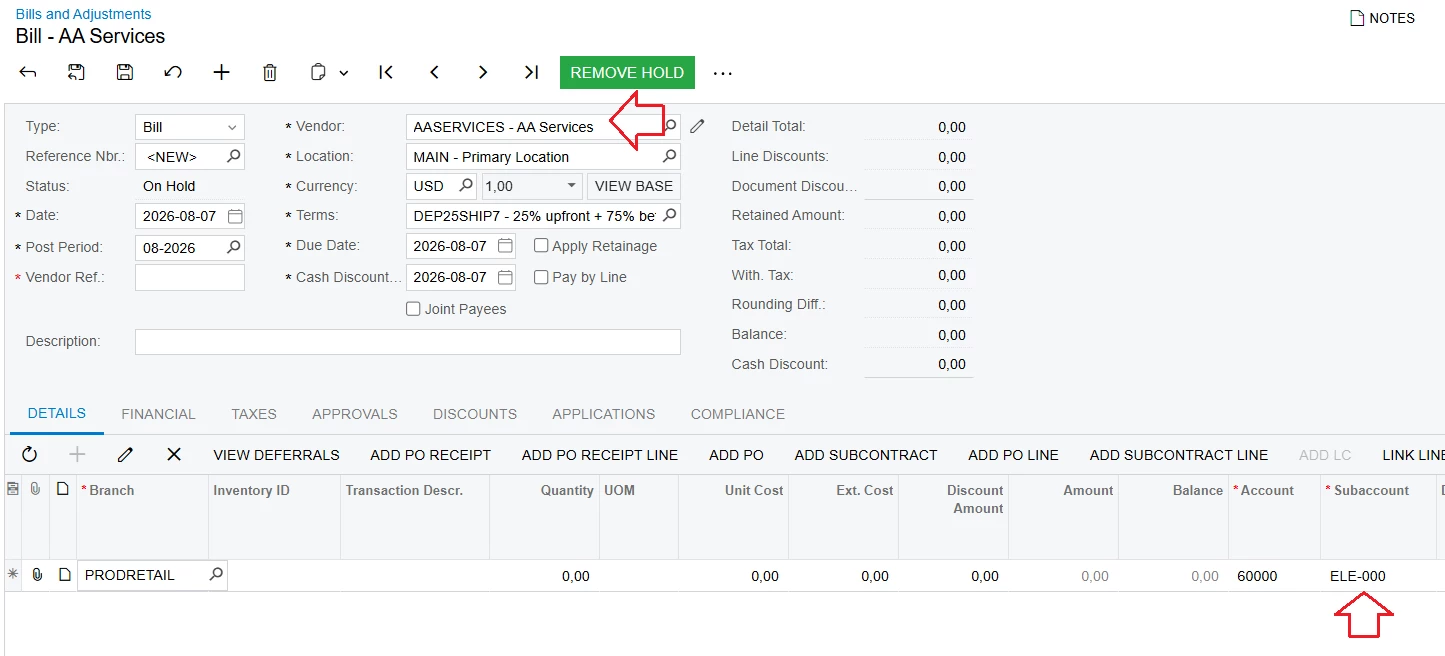The width and height of the screenshot is (1445, 656).
Task: Click the Undo toolbar icon
Action: tap(173, 72)
